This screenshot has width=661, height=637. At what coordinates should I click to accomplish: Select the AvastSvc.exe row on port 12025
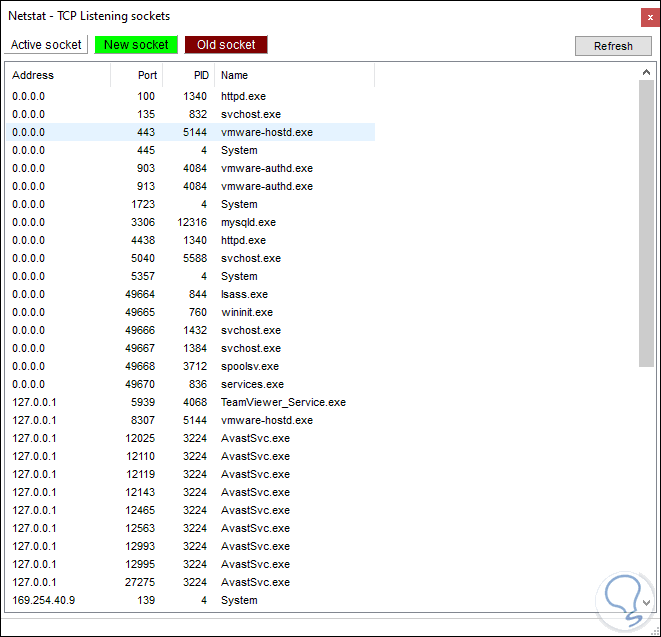[x=191, y=438]
